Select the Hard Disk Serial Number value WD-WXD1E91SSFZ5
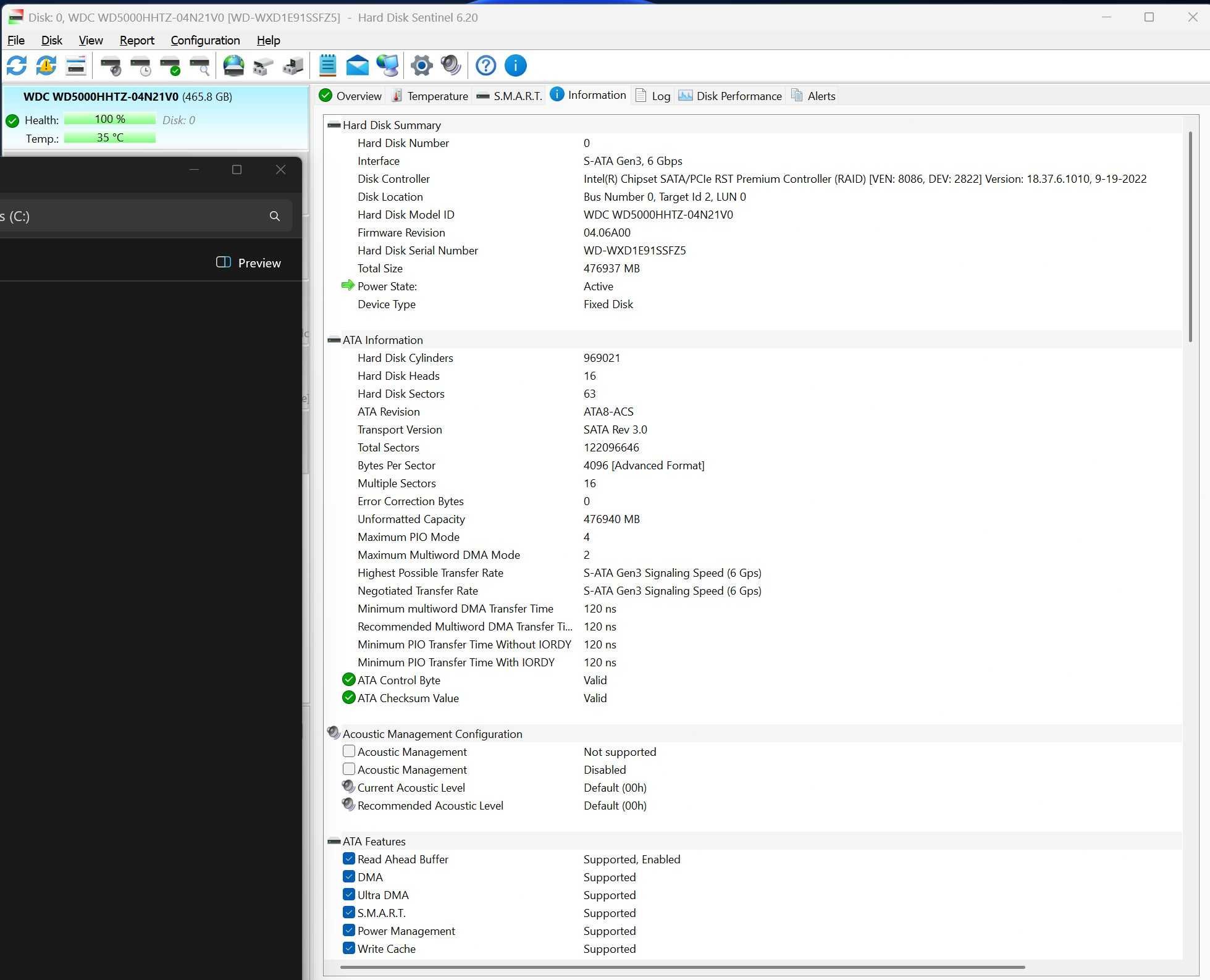The width and height of the screenshot is (1210, 980). click(x=635, y=251)
